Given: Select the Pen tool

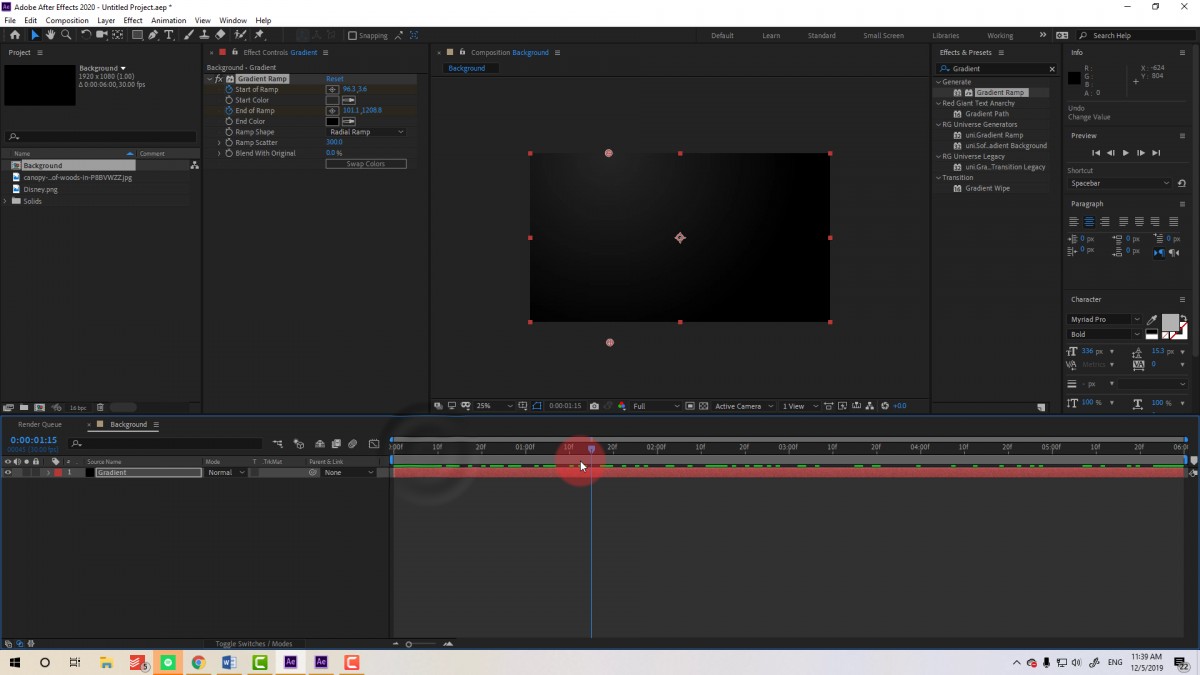Looking at the screenshot, I should click(x=153, y=35).
